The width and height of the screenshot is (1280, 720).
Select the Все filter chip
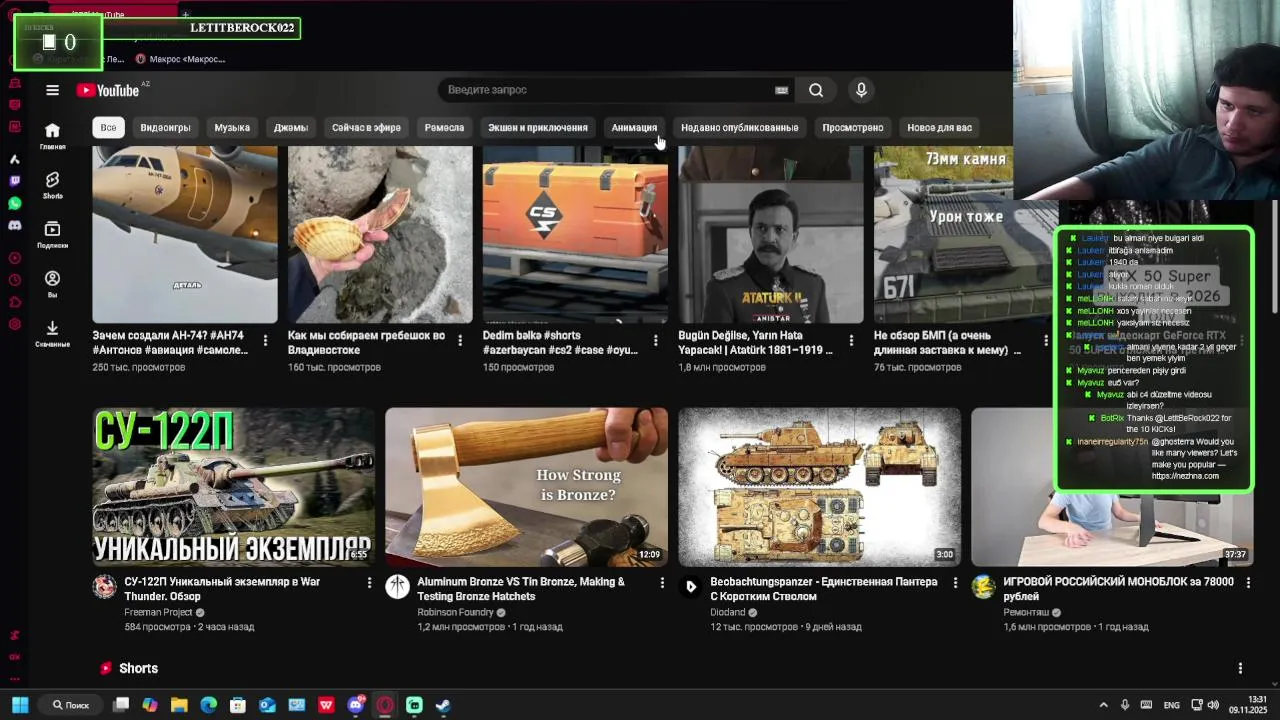tap(108, 127)
